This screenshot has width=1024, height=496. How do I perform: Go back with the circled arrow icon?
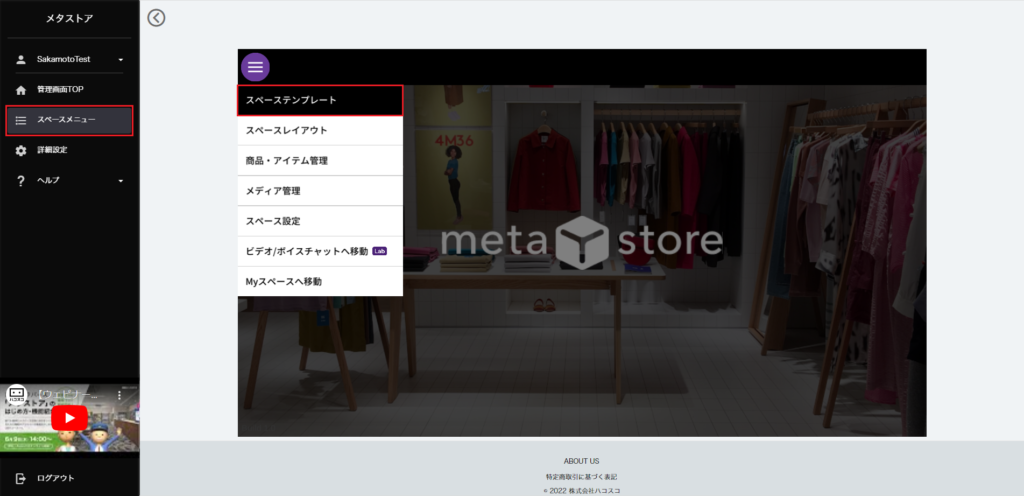[156, 18]
